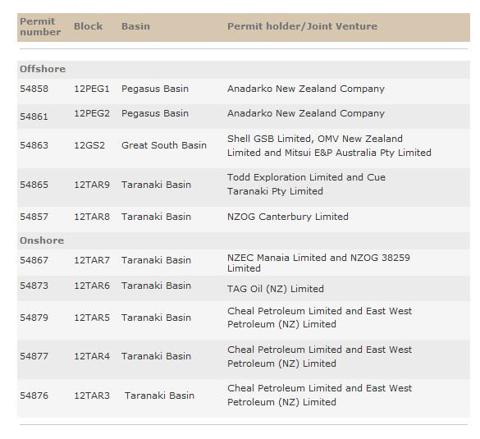Select permit number 54876
The width and height of the screenshot is (480, 439).
[x=34, y=396]
